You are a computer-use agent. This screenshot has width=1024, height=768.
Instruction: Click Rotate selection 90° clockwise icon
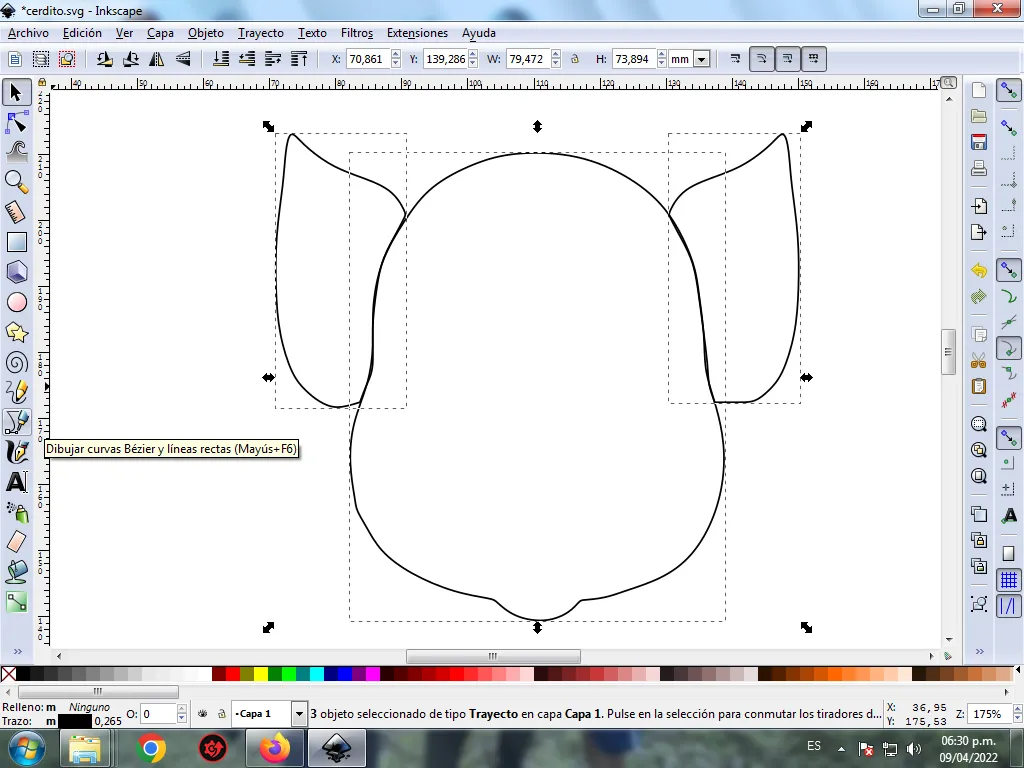click(x=131, y=59)
